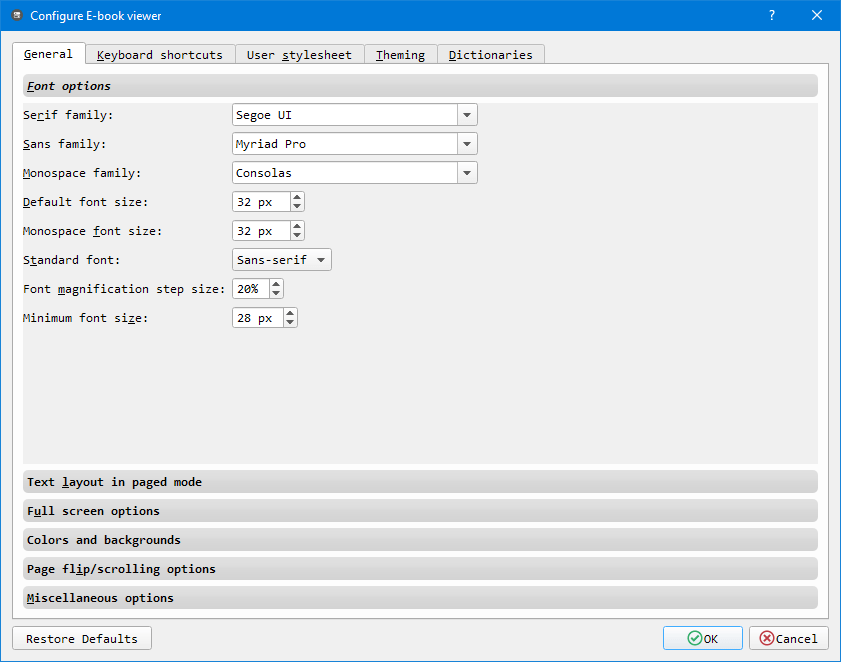This screenshot has height=662, width=841.
Task: View the User stylesheet tab
Action: click(x=299, y=54)
